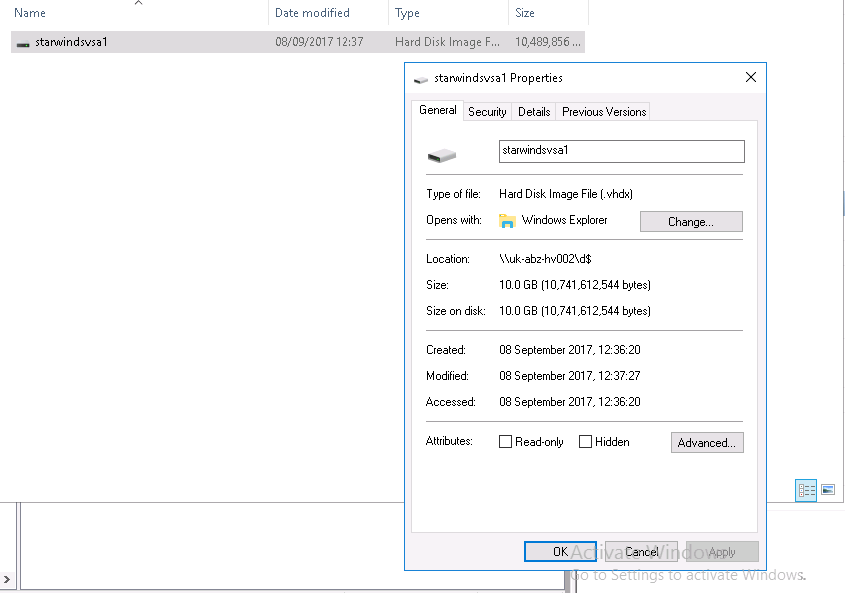This screenshot has height=593, width=845.
Task: Switch Explorer to large thumbnails view icon
Action: 828,489
